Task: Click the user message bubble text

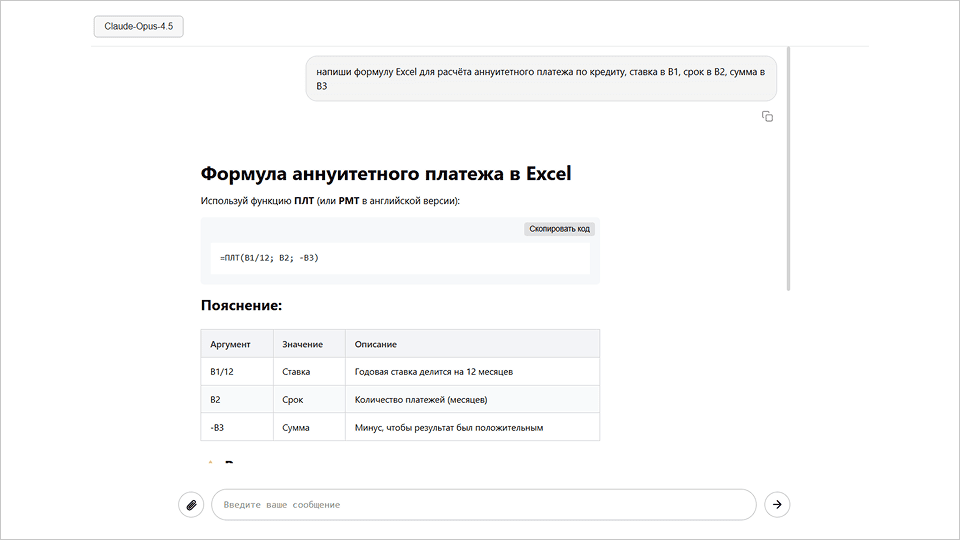Action: 541,78
